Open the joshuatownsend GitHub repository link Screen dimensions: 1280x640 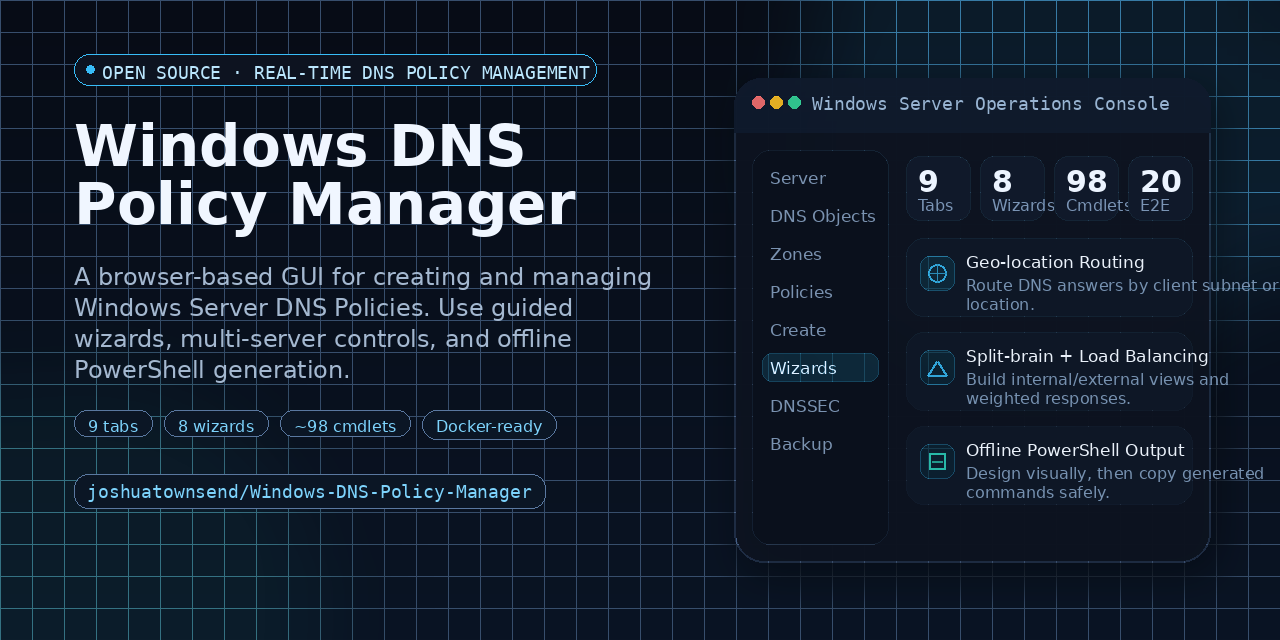(x=310, y=491)
